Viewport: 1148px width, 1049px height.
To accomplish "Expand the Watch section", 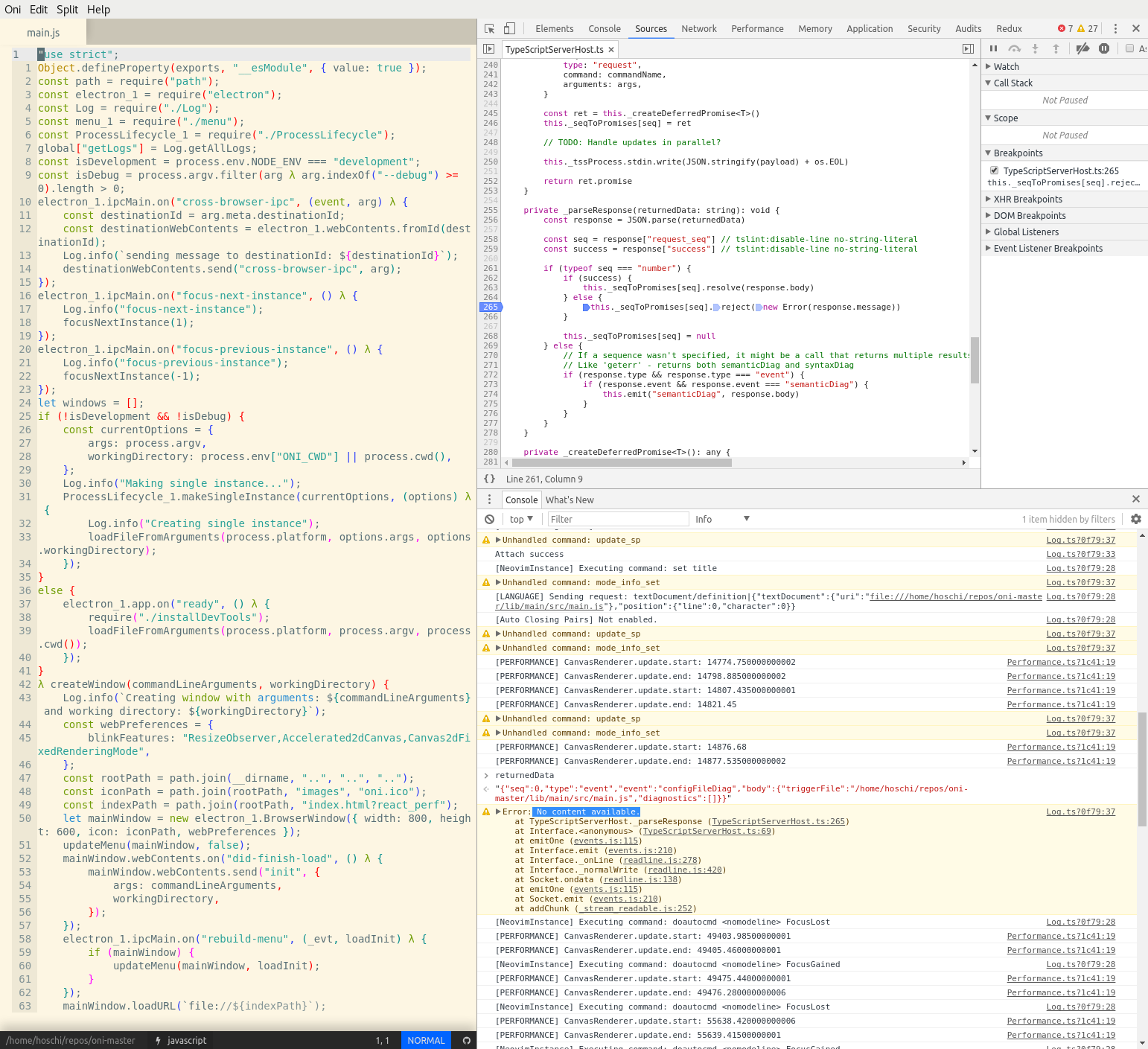I will pyautogui.click(x=1065, y=66).
